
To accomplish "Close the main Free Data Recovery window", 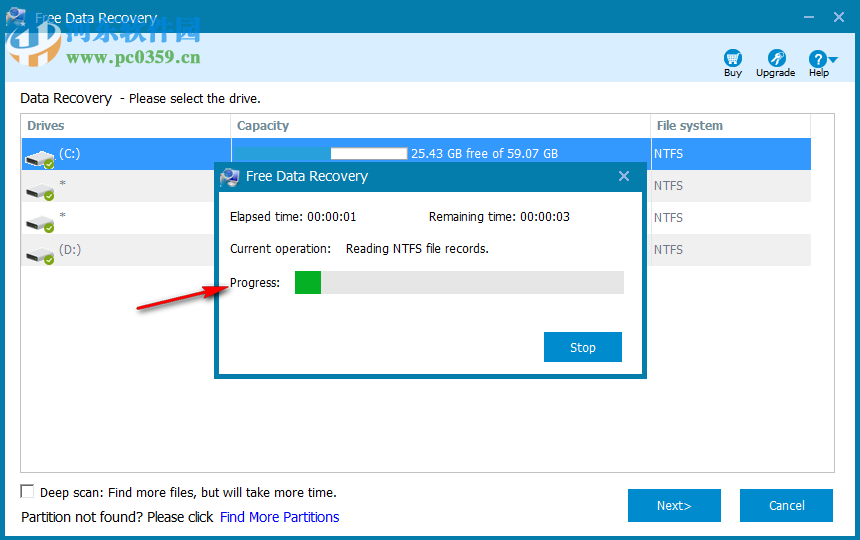I will [839, 18].
